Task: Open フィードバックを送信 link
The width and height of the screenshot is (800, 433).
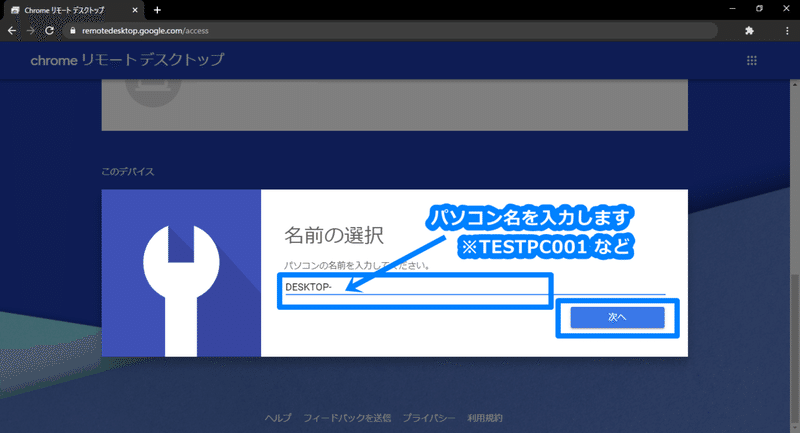Action: click(347, 418)
